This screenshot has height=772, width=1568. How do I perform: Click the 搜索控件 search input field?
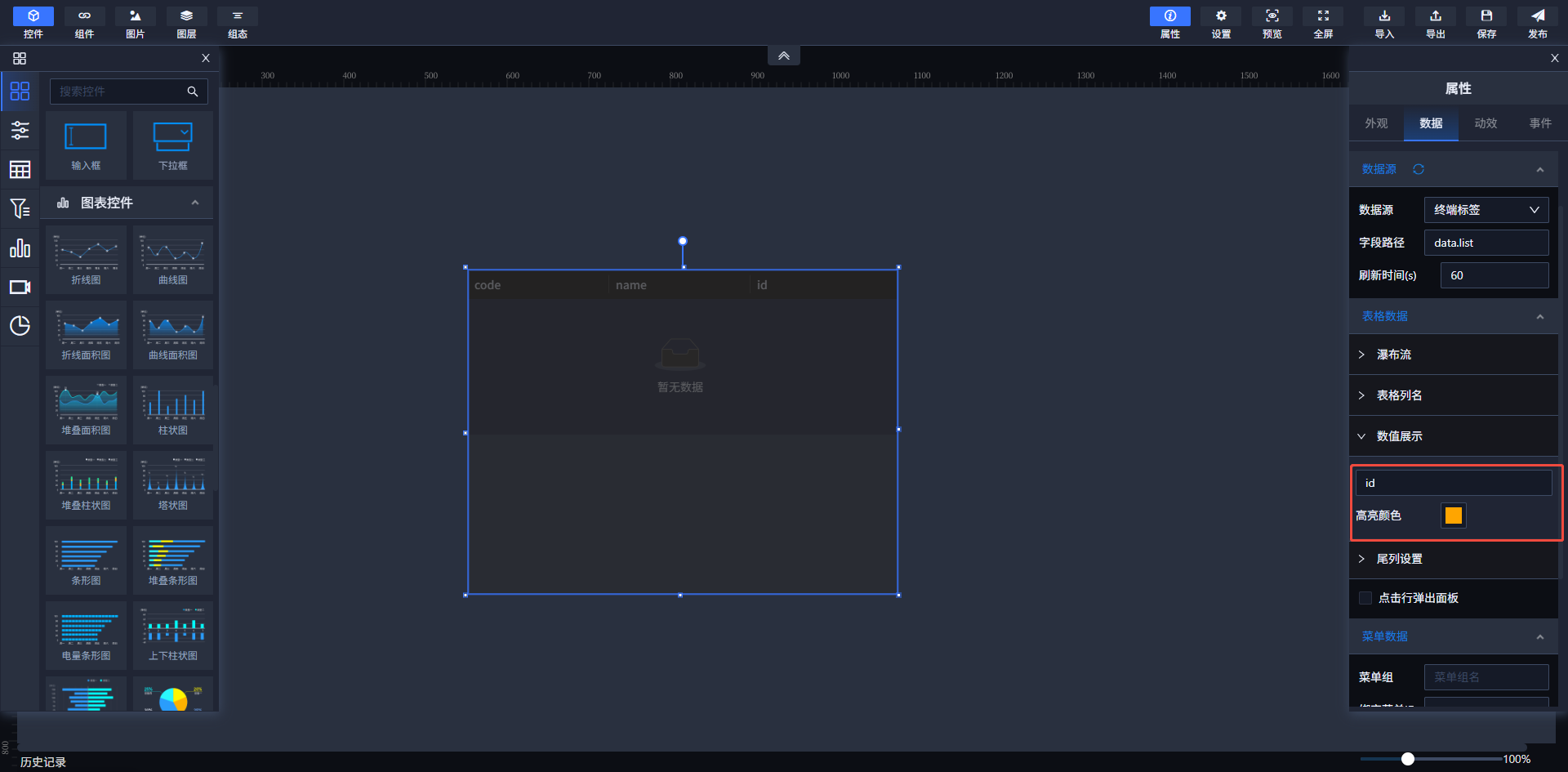pos(118,91)
